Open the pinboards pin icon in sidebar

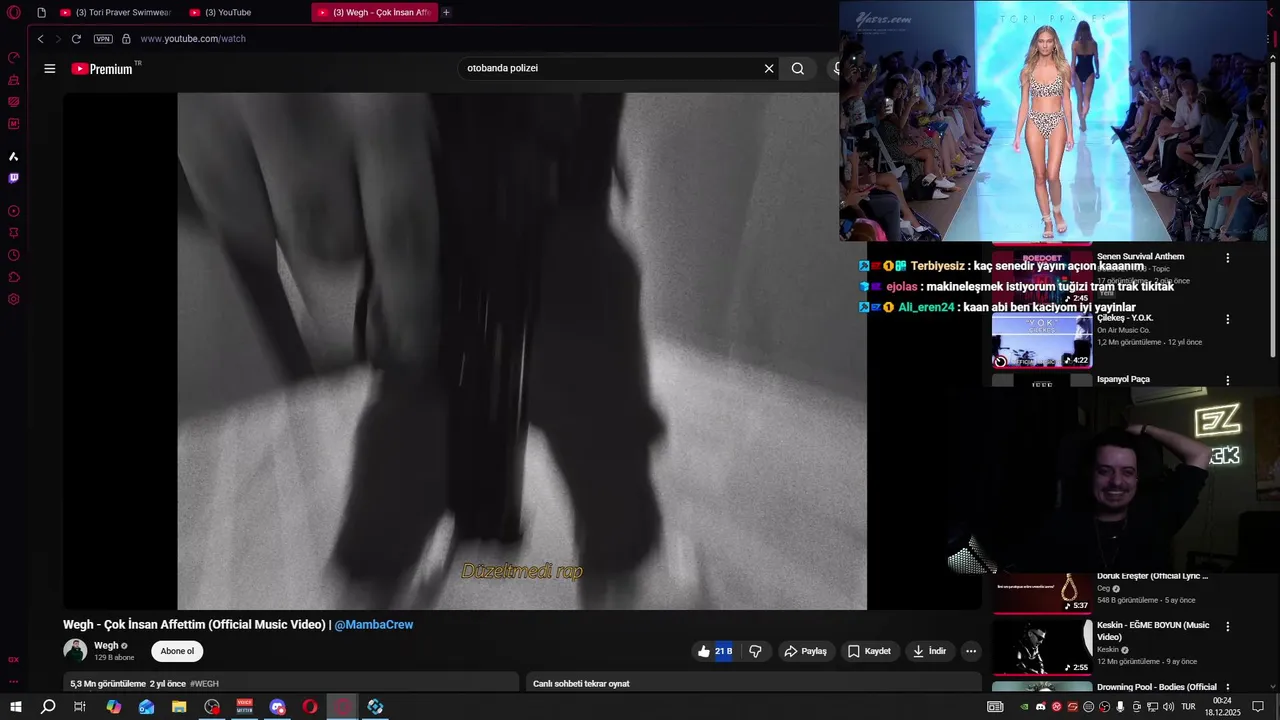[x=14, y=233]
